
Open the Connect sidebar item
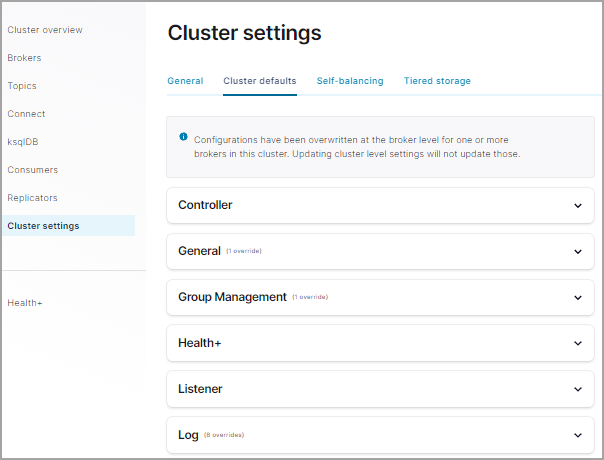[x=26, y=114]
